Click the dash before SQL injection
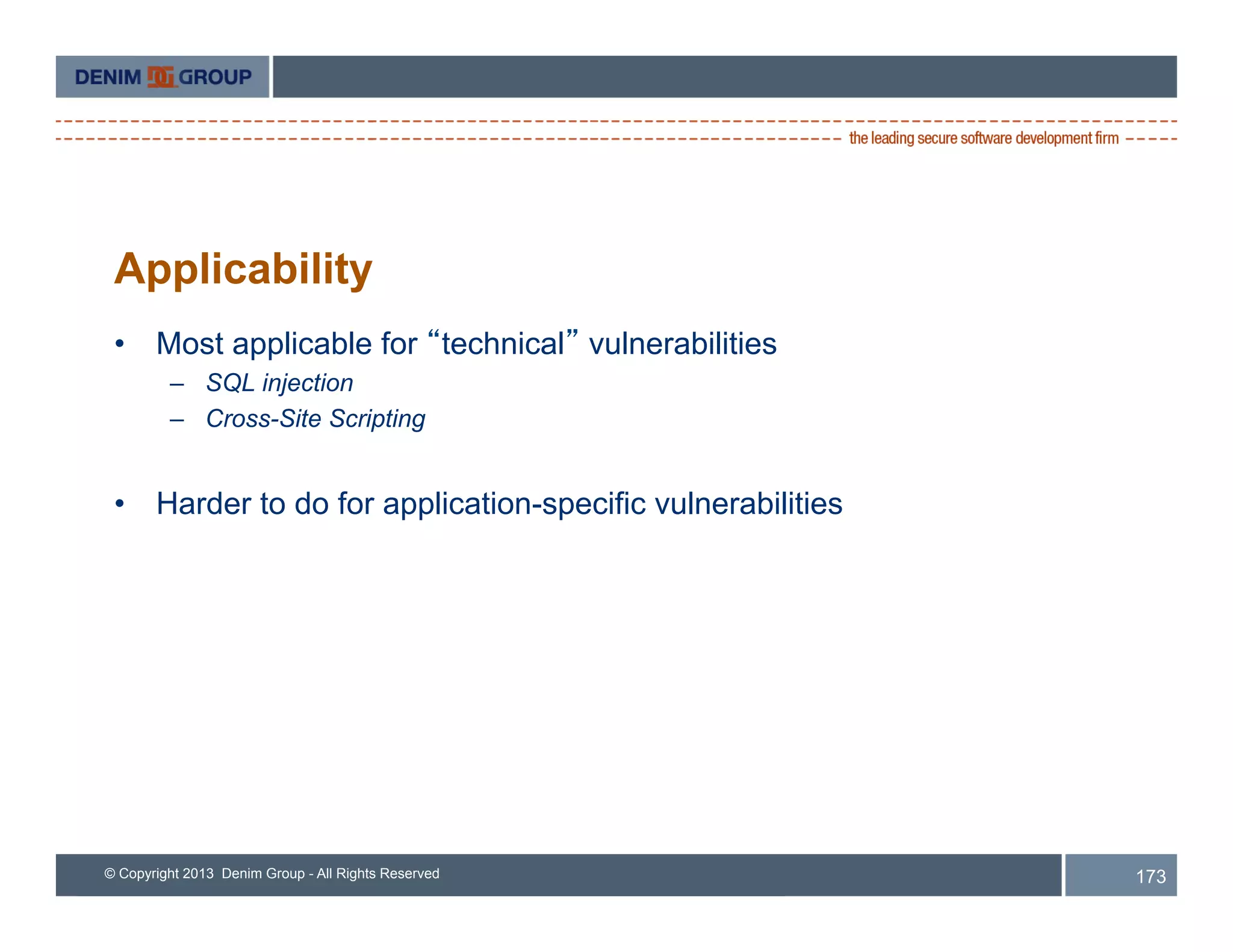1233x952 pixels. pos(176,384)
